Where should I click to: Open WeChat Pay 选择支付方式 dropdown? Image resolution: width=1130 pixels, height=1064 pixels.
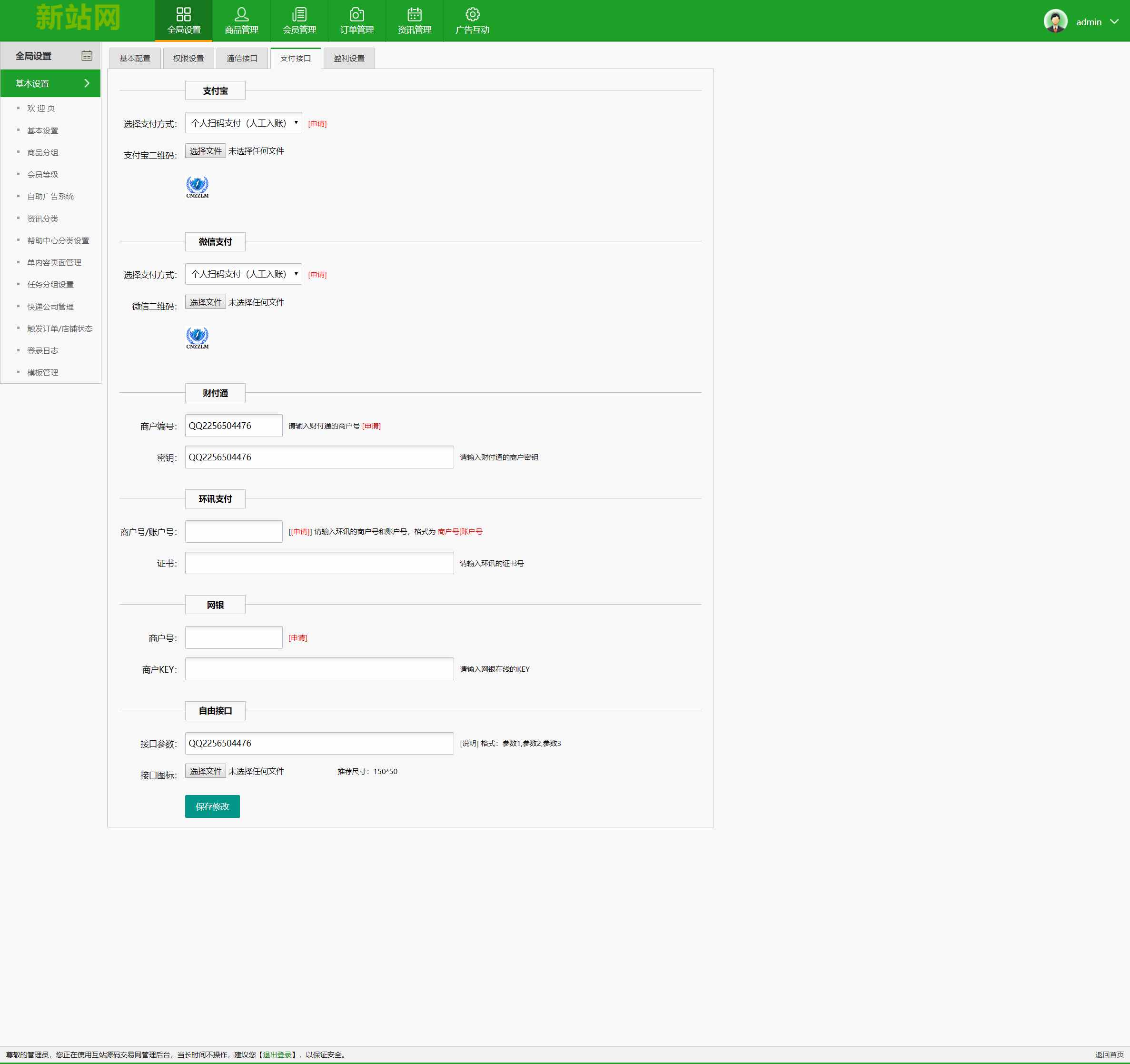243,274
